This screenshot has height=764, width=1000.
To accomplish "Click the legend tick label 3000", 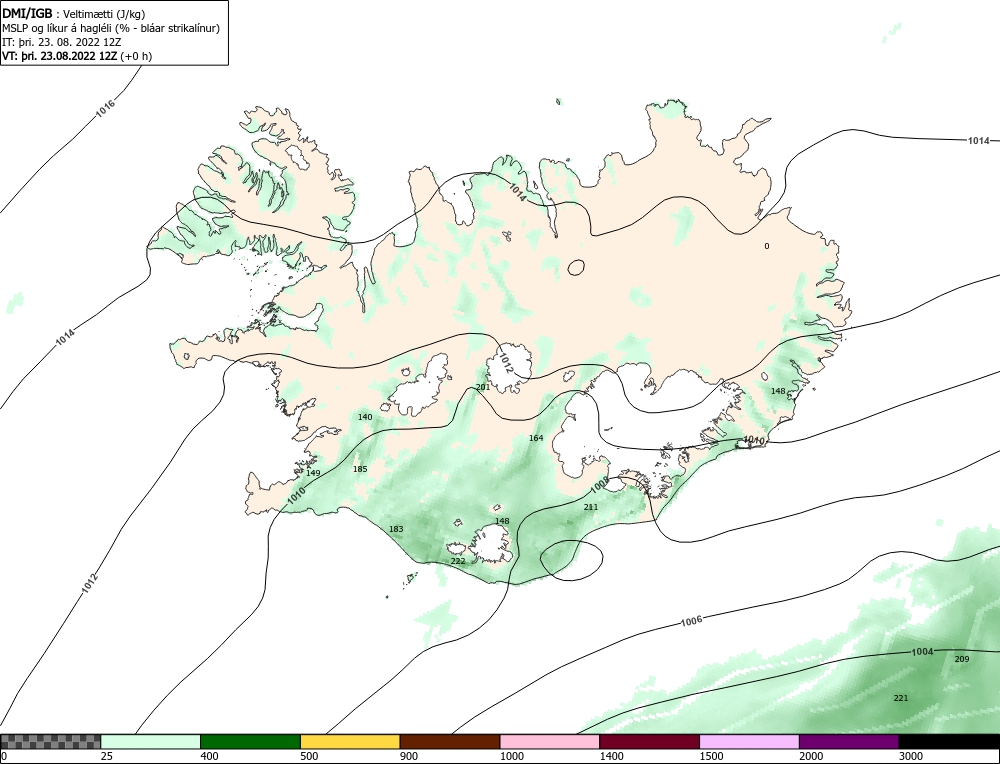I will point(910,756).
